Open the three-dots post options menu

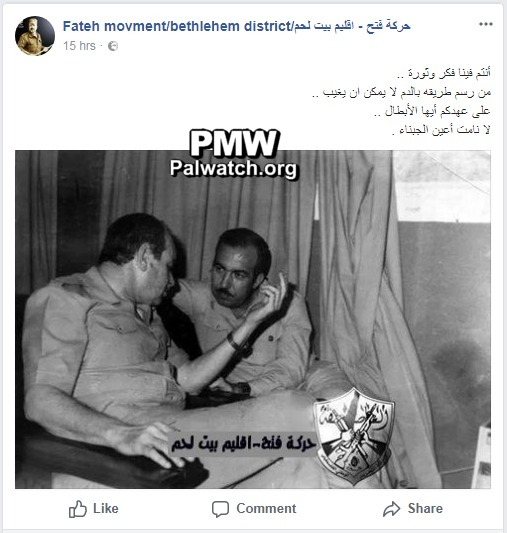(x=486, y=24)
